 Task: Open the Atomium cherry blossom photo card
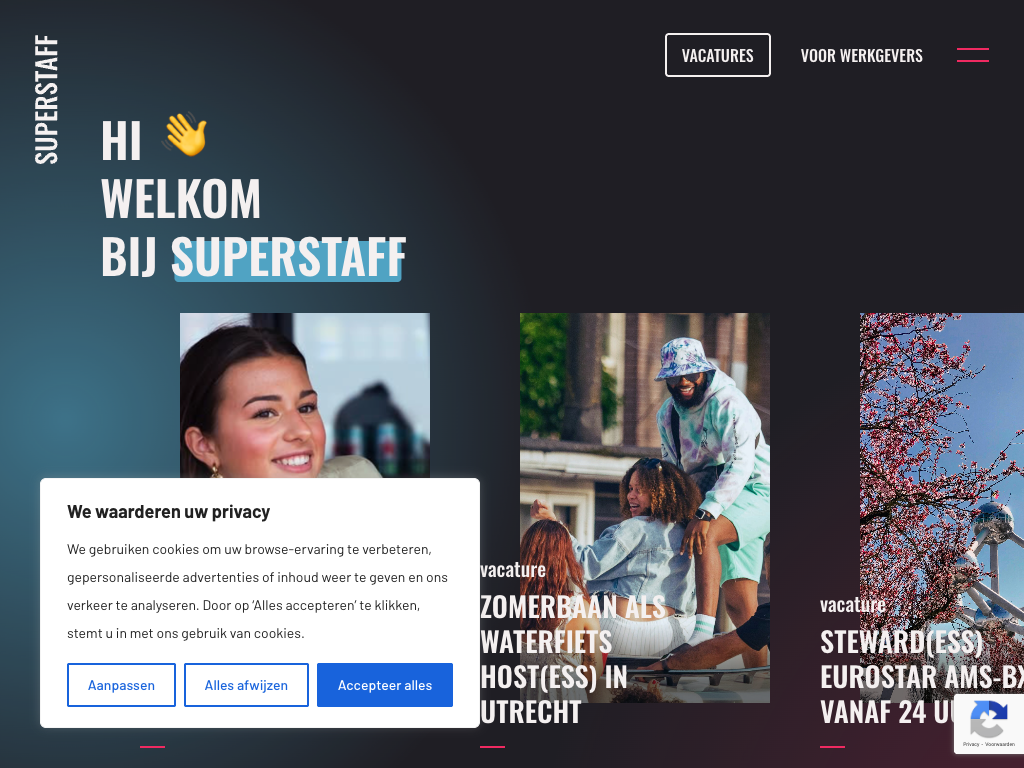click(942, 507)
